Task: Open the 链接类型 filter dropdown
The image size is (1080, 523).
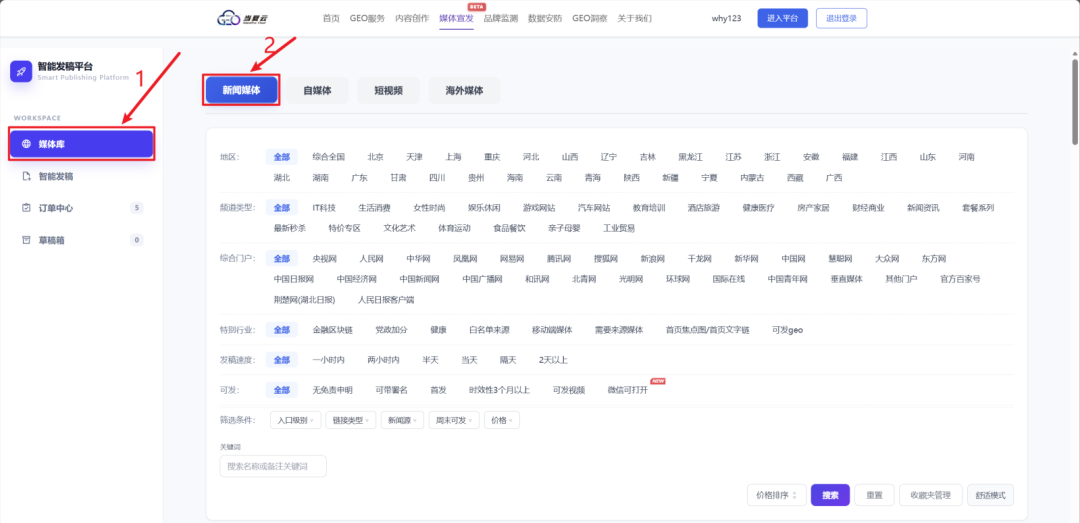Action: pyautogui.click(x=351, y=420)
